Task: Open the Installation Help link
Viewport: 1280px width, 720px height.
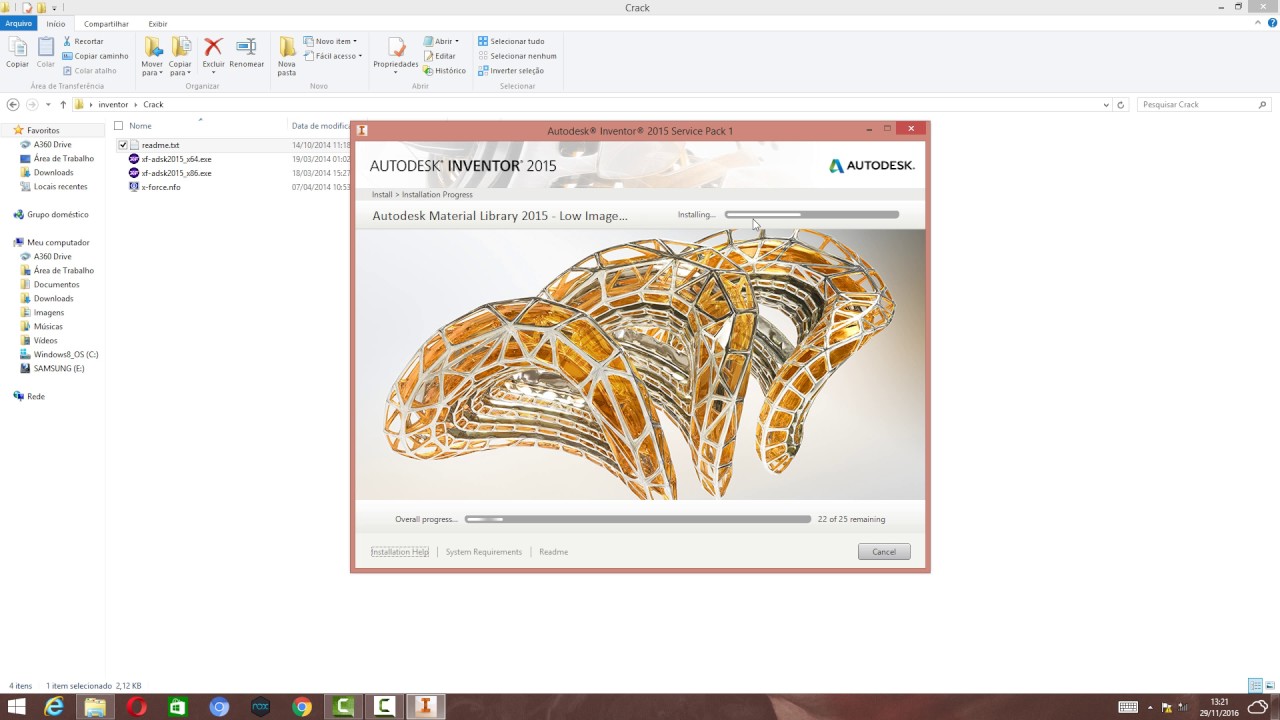Action: (x=400, y=552)
